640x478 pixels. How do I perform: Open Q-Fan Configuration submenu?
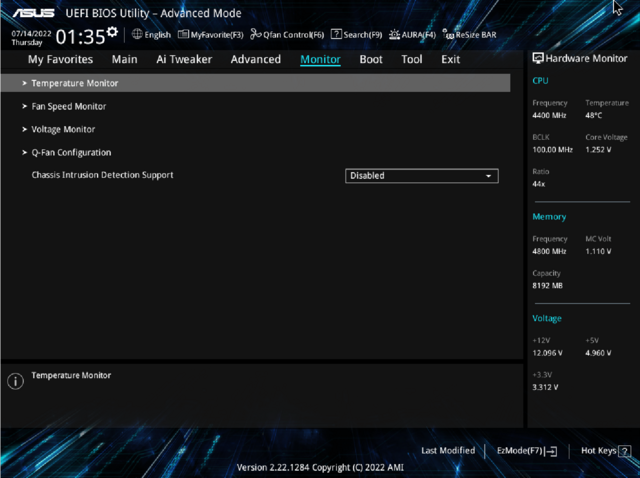point(71,152)
